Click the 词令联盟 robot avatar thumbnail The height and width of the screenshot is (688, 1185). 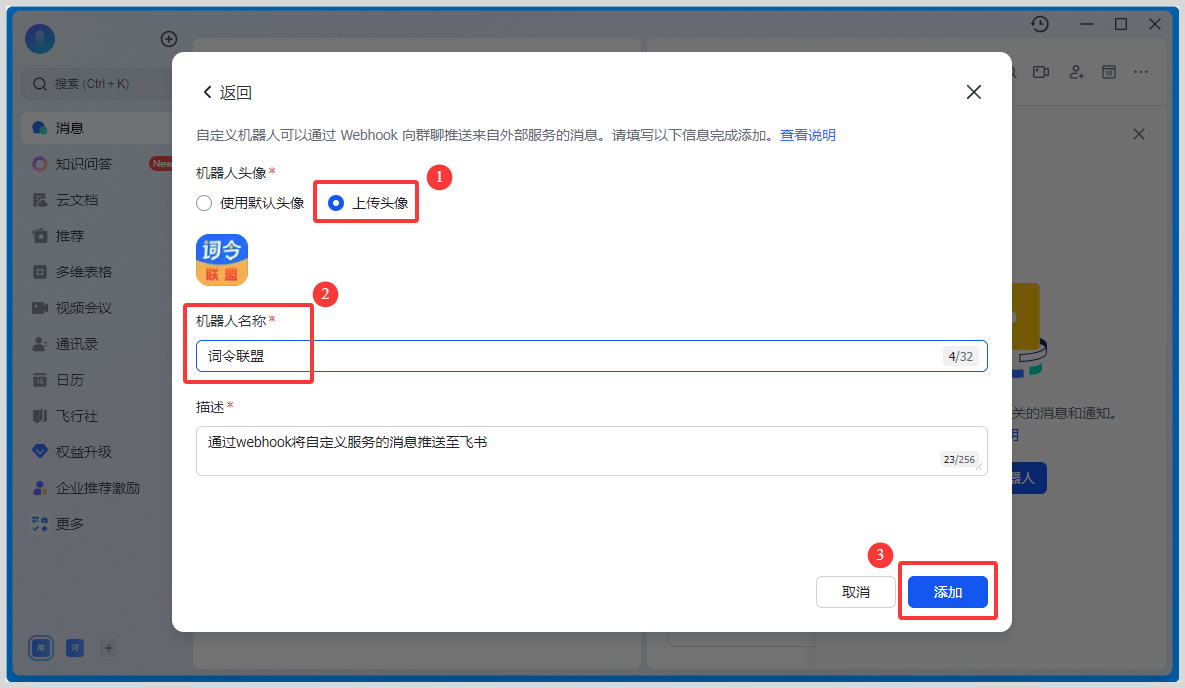pos(222,260)
